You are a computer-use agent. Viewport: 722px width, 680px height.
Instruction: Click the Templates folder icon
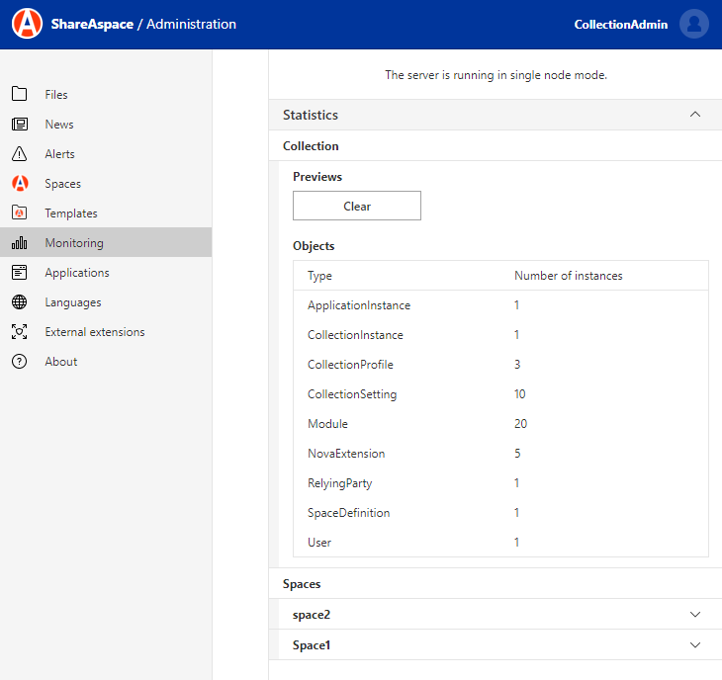19,213
